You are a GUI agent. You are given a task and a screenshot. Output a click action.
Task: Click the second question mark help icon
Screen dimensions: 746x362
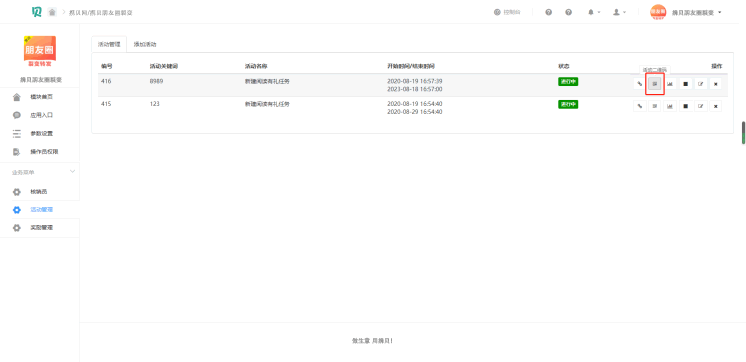coord(569,12)
